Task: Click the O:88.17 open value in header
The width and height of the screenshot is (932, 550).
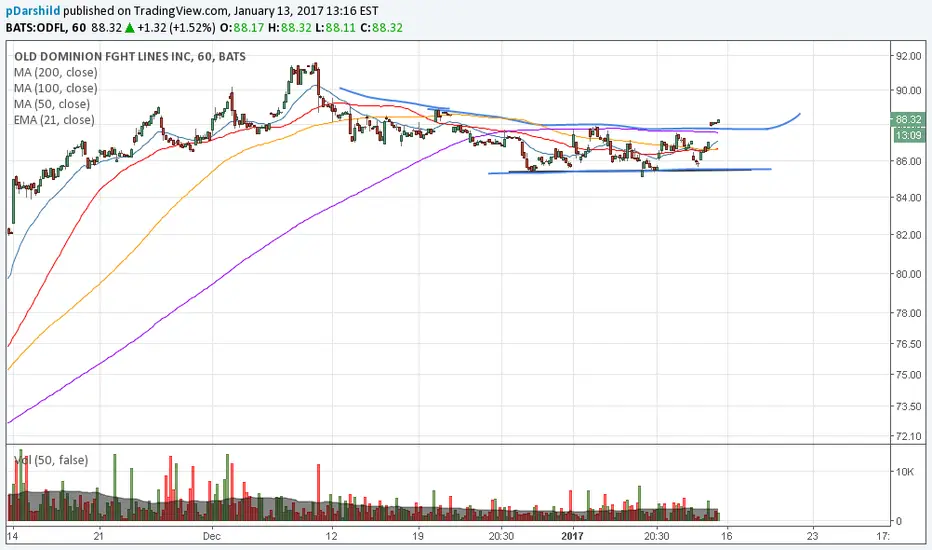Action: point(241,28)
